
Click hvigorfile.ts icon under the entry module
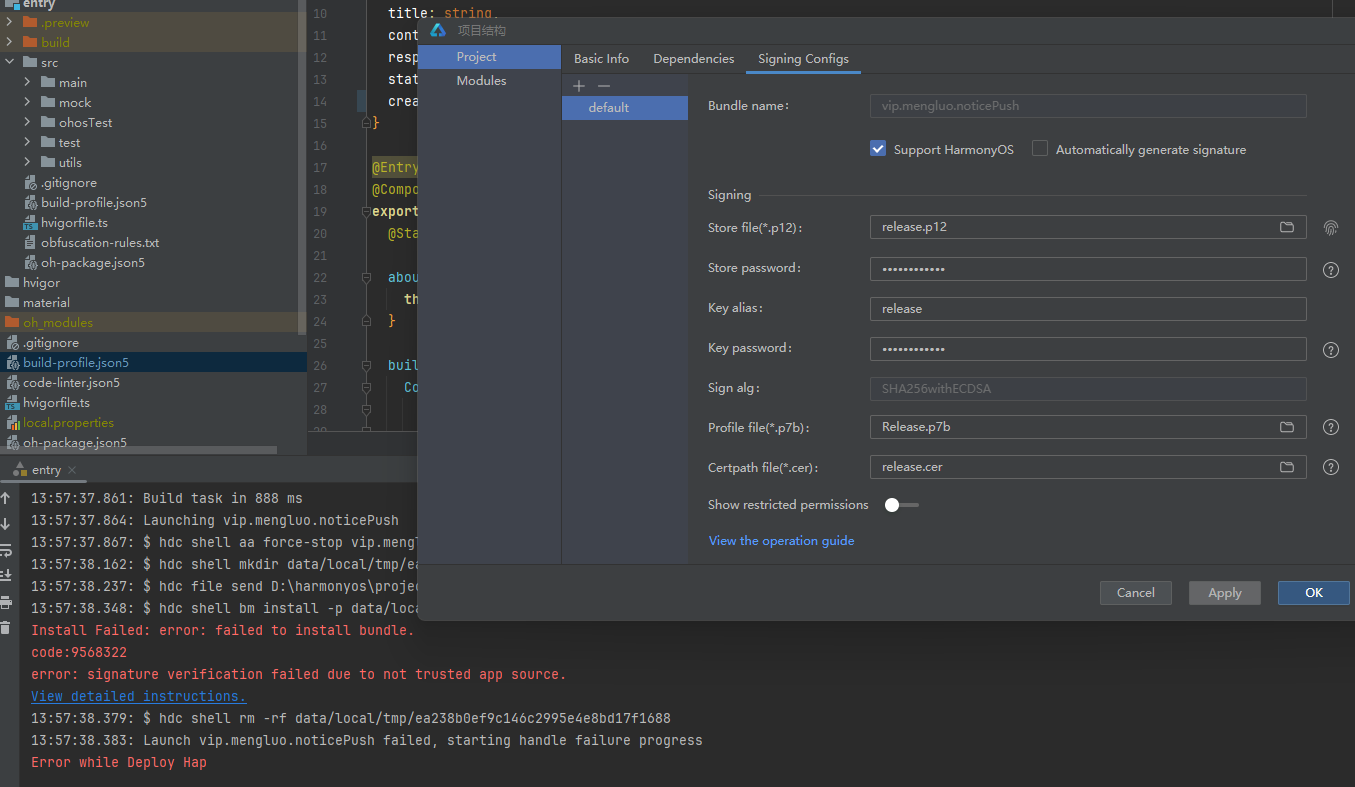(30, 222)
